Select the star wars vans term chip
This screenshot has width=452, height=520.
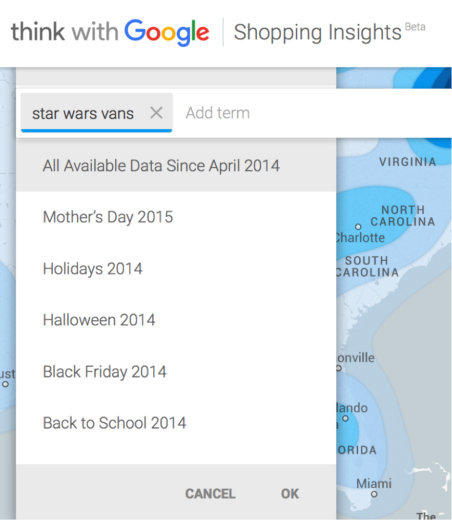[83, 113]
